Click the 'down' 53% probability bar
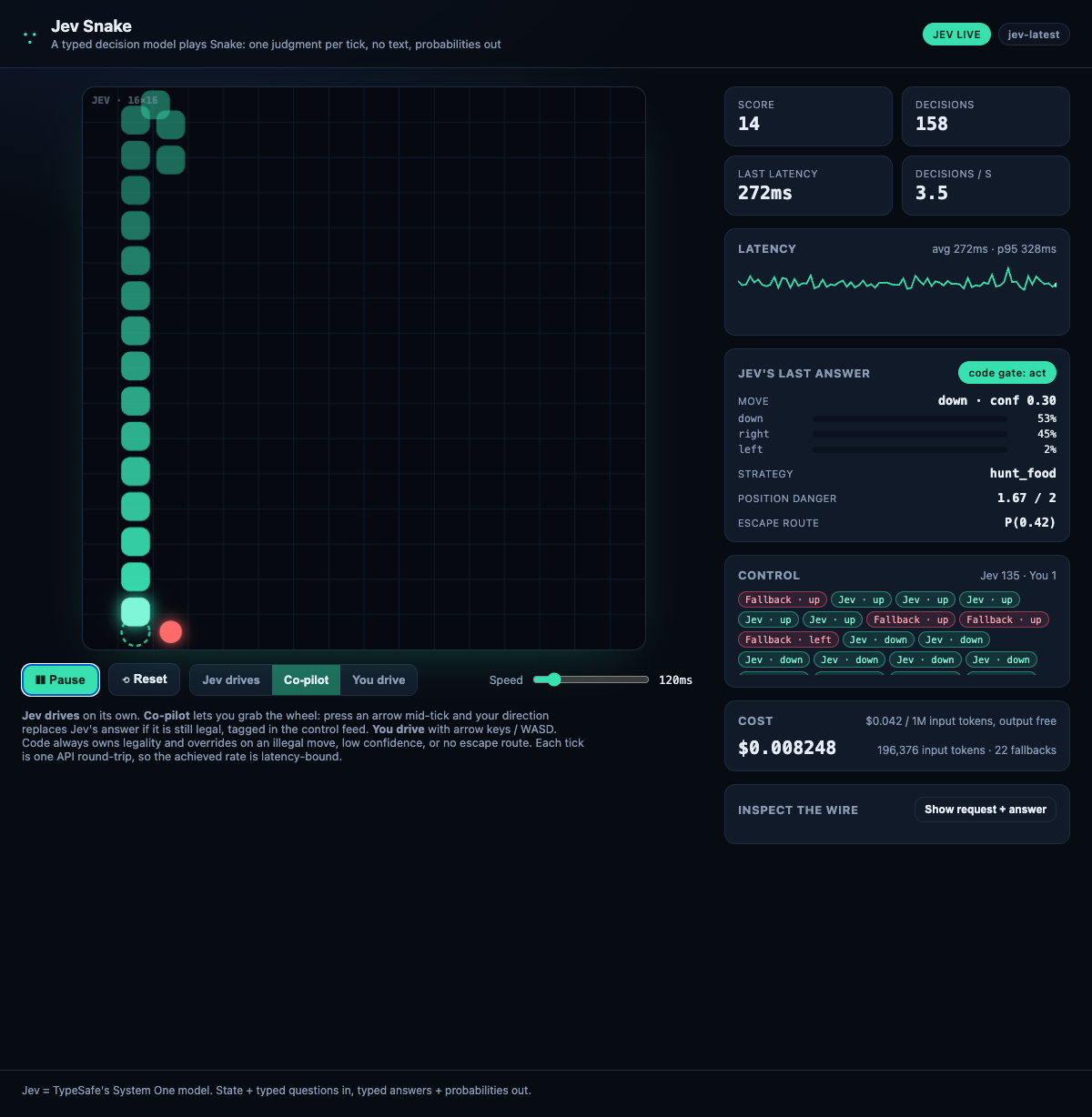The width and height of the screenshot is (1092, 1117). point(910,419)
